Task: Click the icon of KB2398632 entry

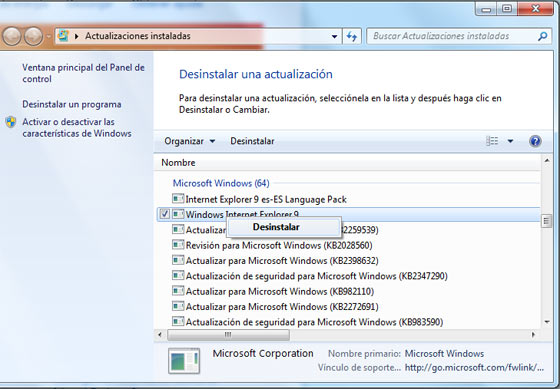Action: tap(178, 260)
